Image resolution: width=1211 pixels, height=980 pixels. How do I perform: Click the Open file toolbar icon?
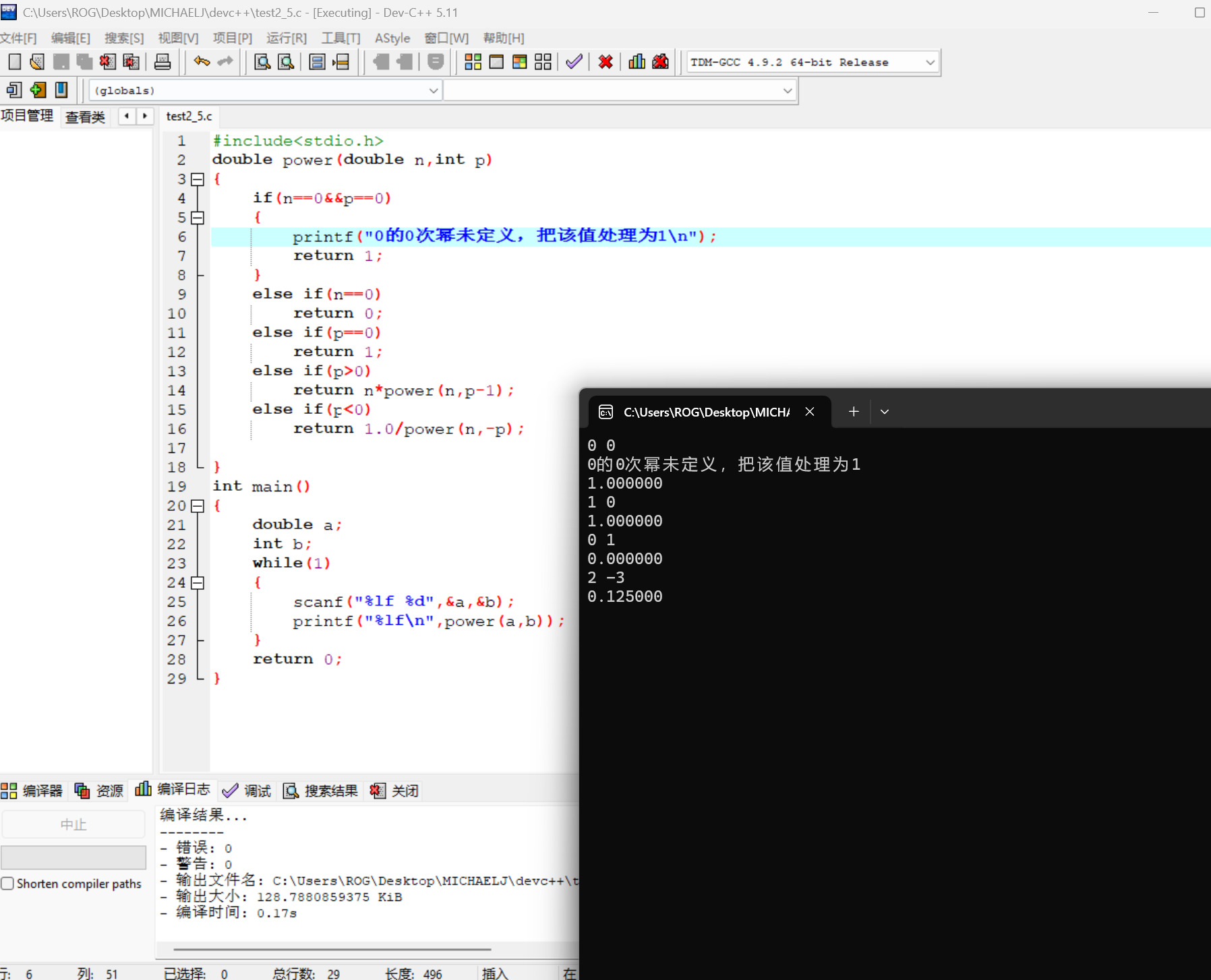37,62
